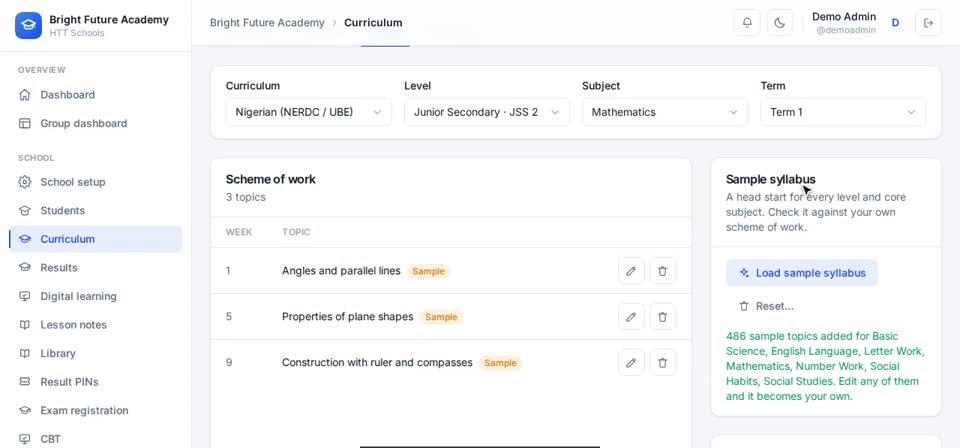
Task: Select the topic text Angles and parallel lines
Action: click(x=341, y=271)
